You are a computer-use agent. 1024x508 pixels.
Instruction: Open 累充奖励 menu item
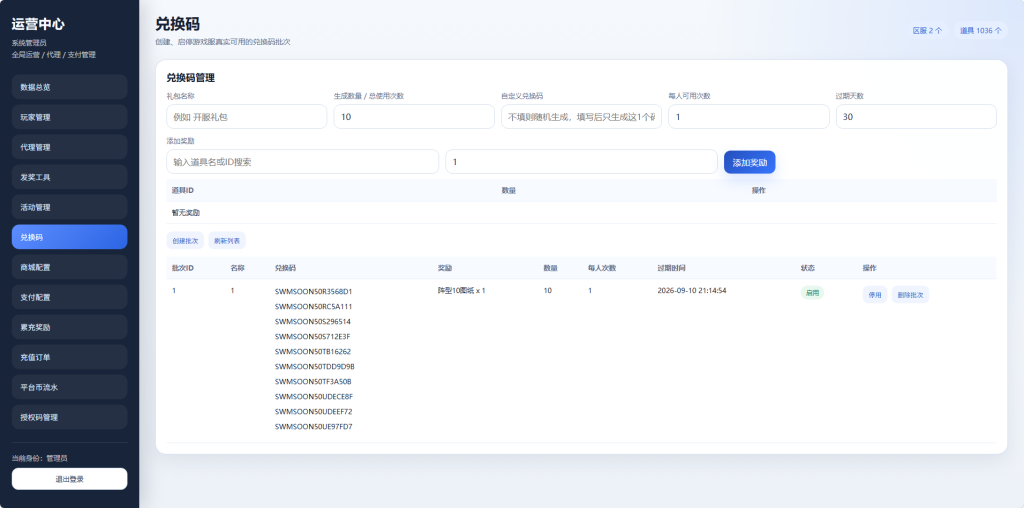(69, 327)
